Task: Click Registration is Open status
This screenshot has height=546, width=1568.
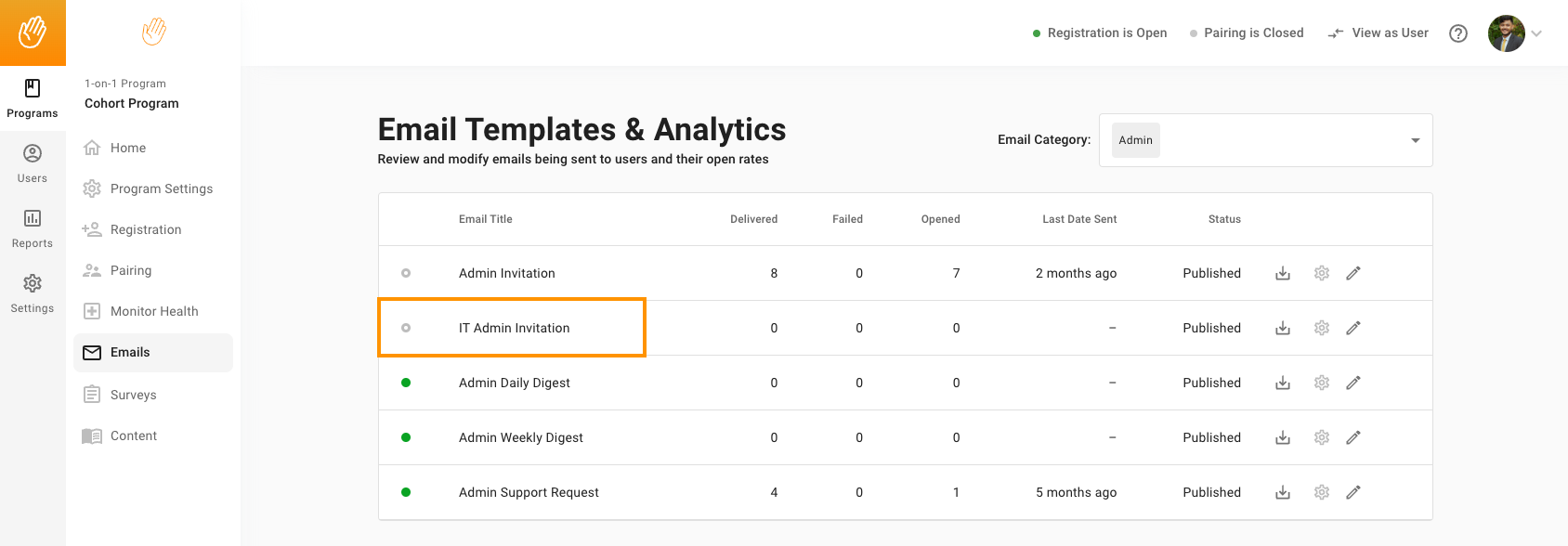Action: pos(1100,32)
